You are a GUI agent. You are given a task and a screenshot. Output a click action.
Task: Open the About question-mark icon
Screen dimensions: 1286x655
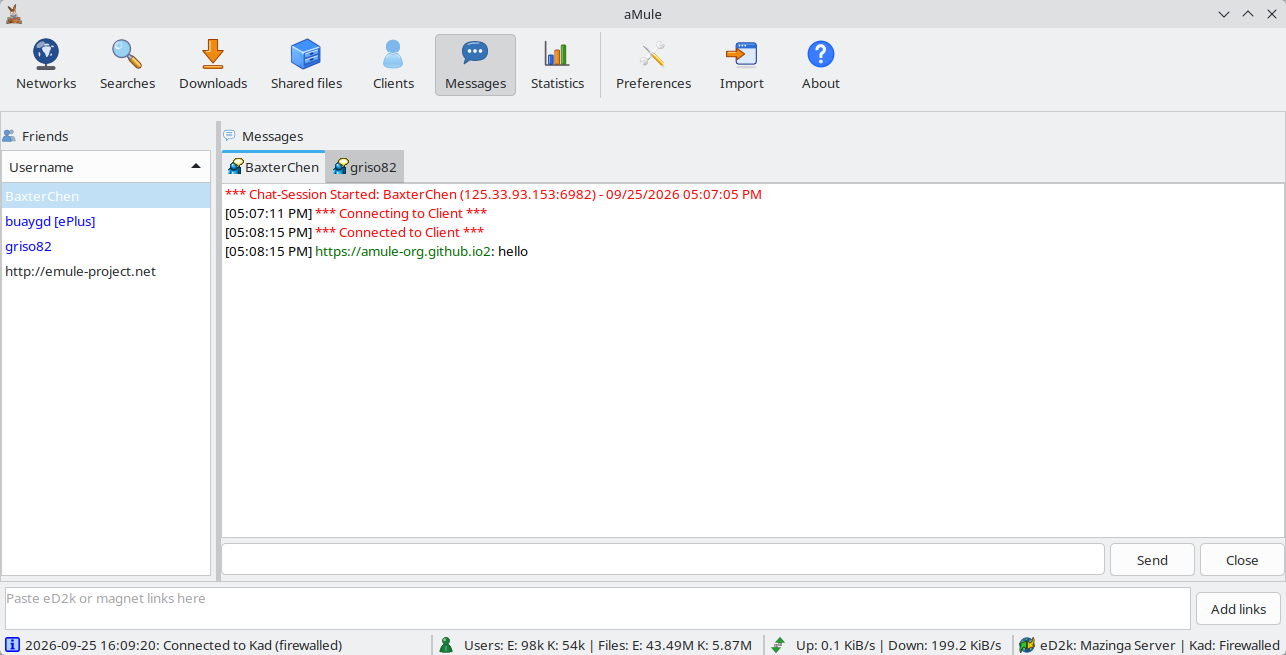tap(821, 53)
